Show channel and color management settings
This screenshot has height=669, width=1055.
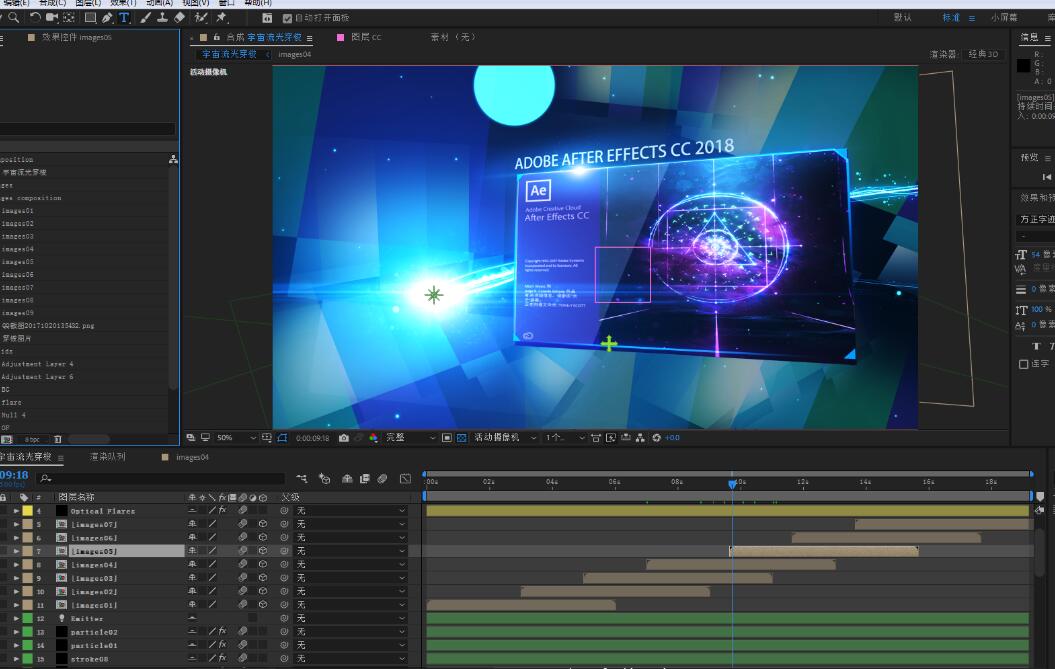[x=373, y=438]
